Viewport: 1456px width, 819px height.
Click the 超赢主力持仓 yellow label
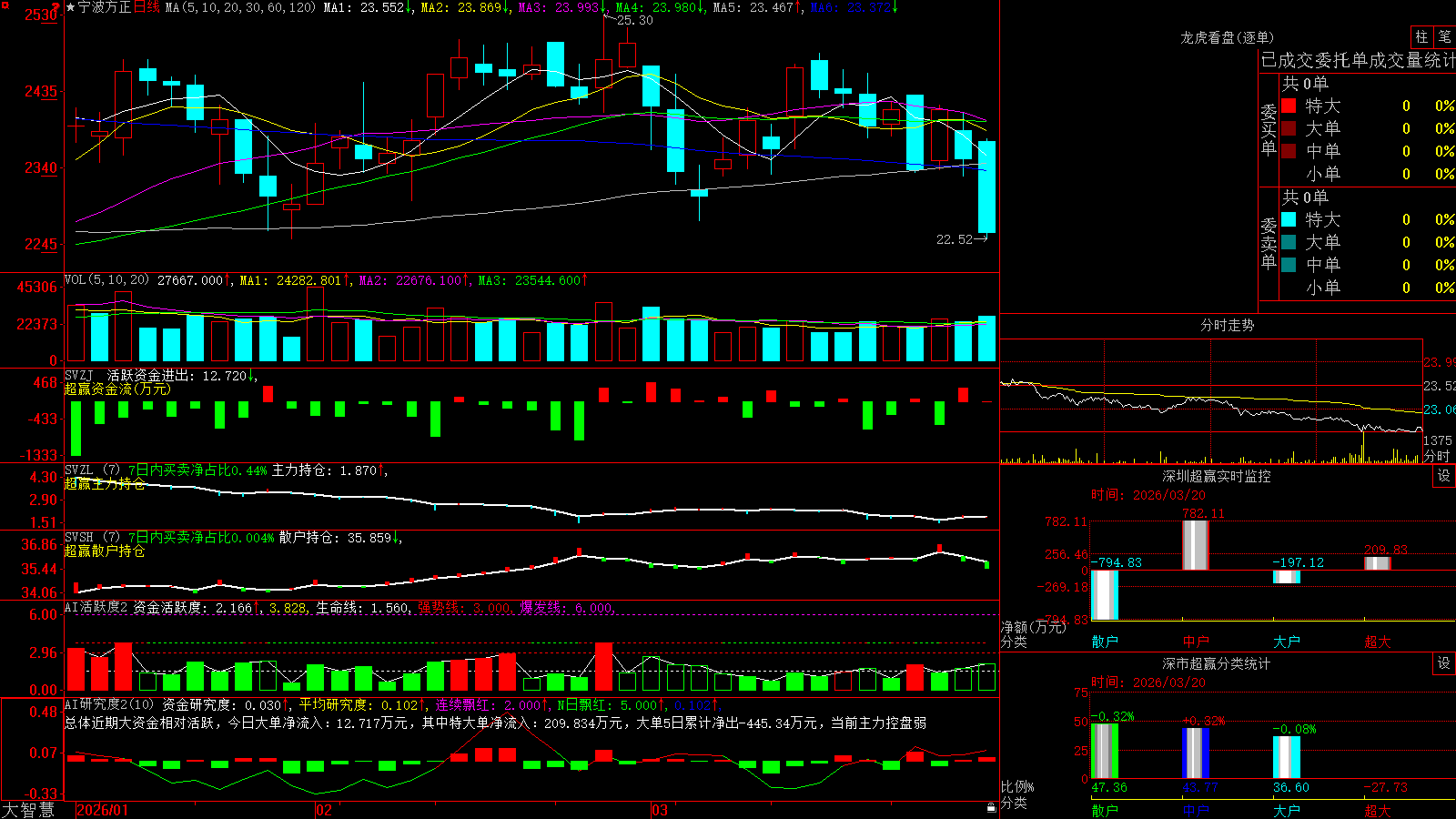105,483
